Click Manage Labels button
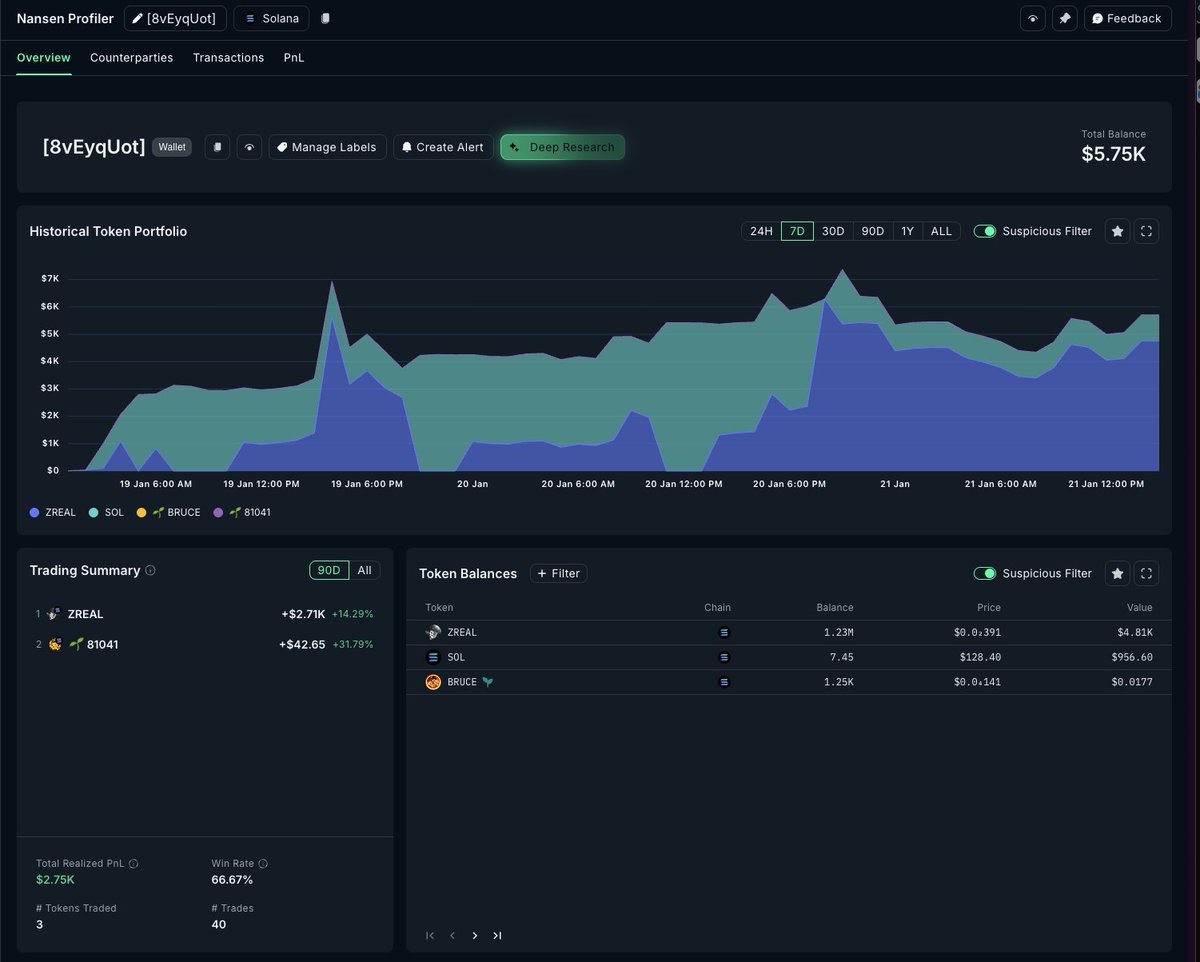The image size is (1200, 962). click(x=327, y=147)
